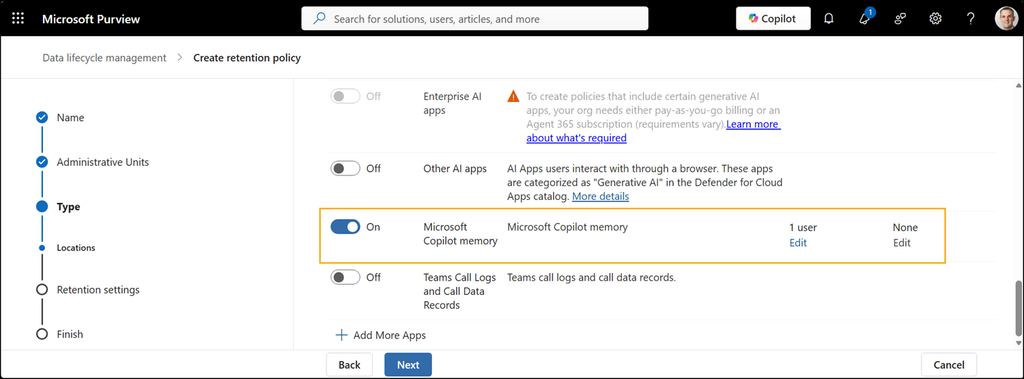Turn off the Microsoft Copilot memory switch
1024x379 pixels.
[x=345, y=227]
